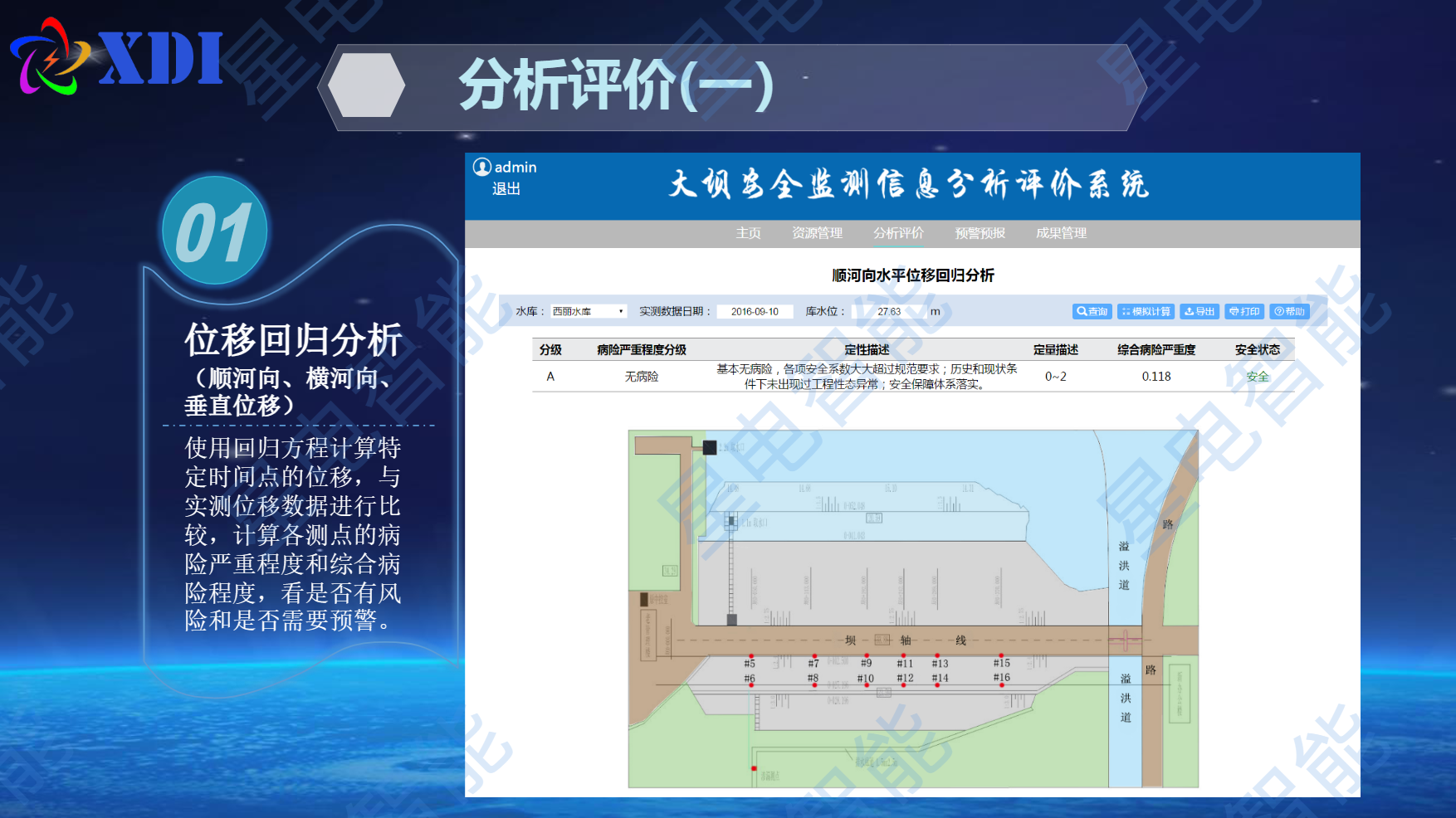
Task: Select monitoring point #9 on map
Action: tap(866, 657)
